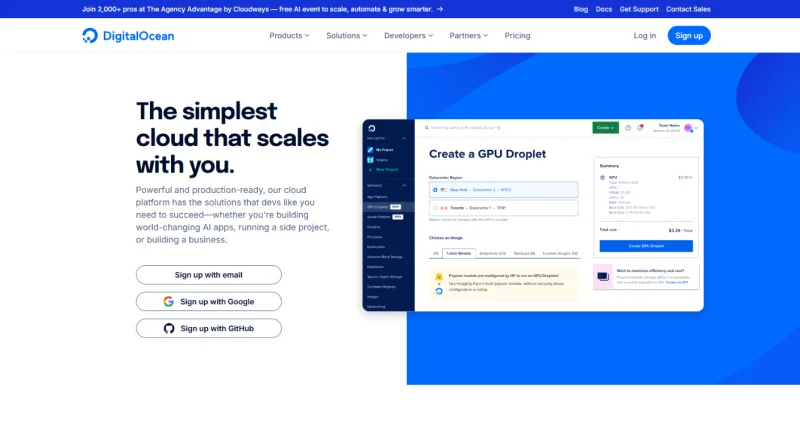The height and width of the screenshot is (436, 800).
Task: Open the Docs link
Action: click(x=604, y=9)
